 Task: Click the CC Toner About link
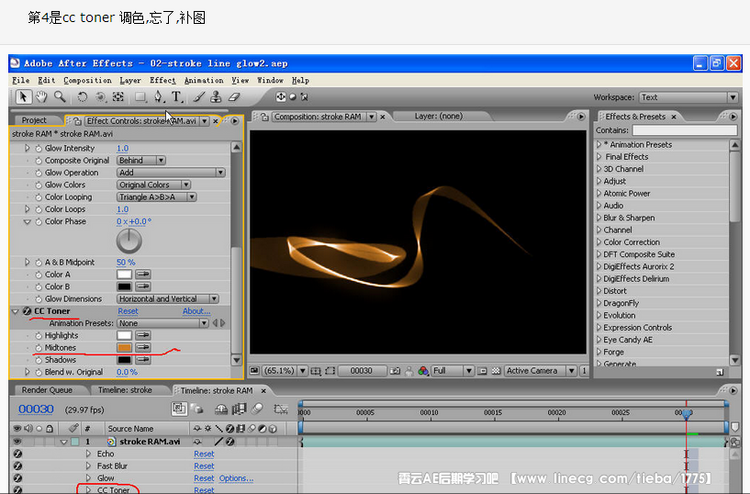tap(196, 311)
